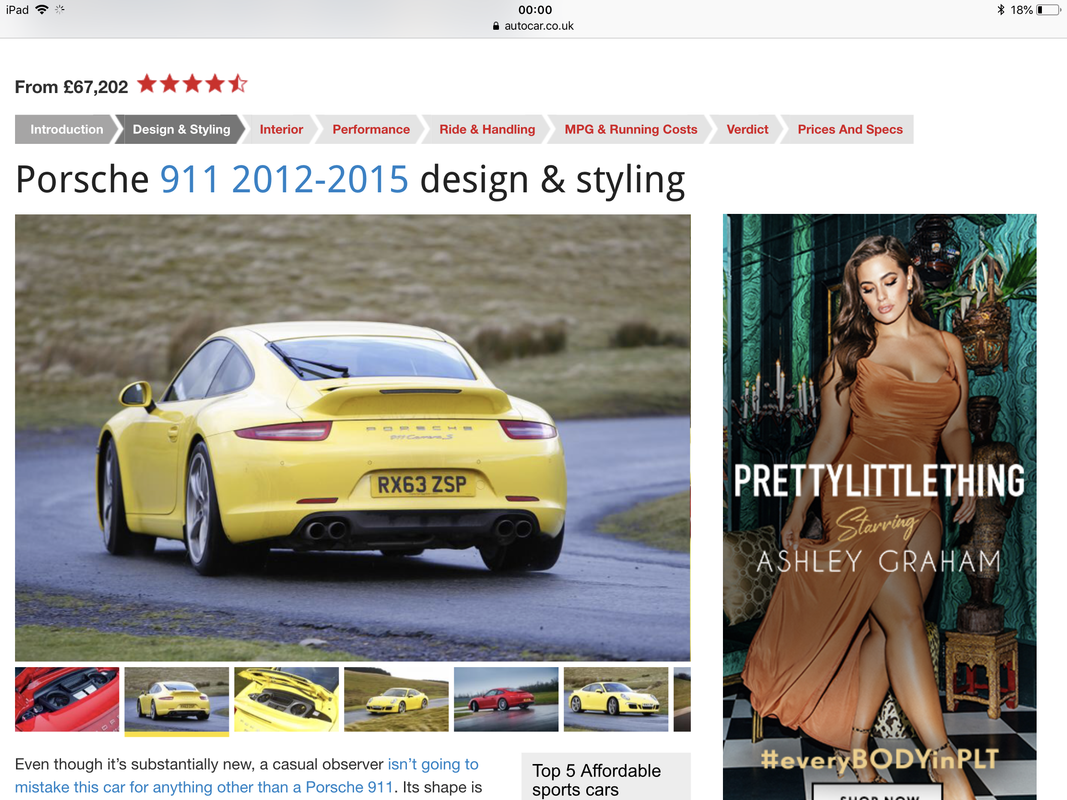Tap the Bluetooth status icon
Image resolution: width=1067 pixels, height=800 pixels.
pos(1000,10)
